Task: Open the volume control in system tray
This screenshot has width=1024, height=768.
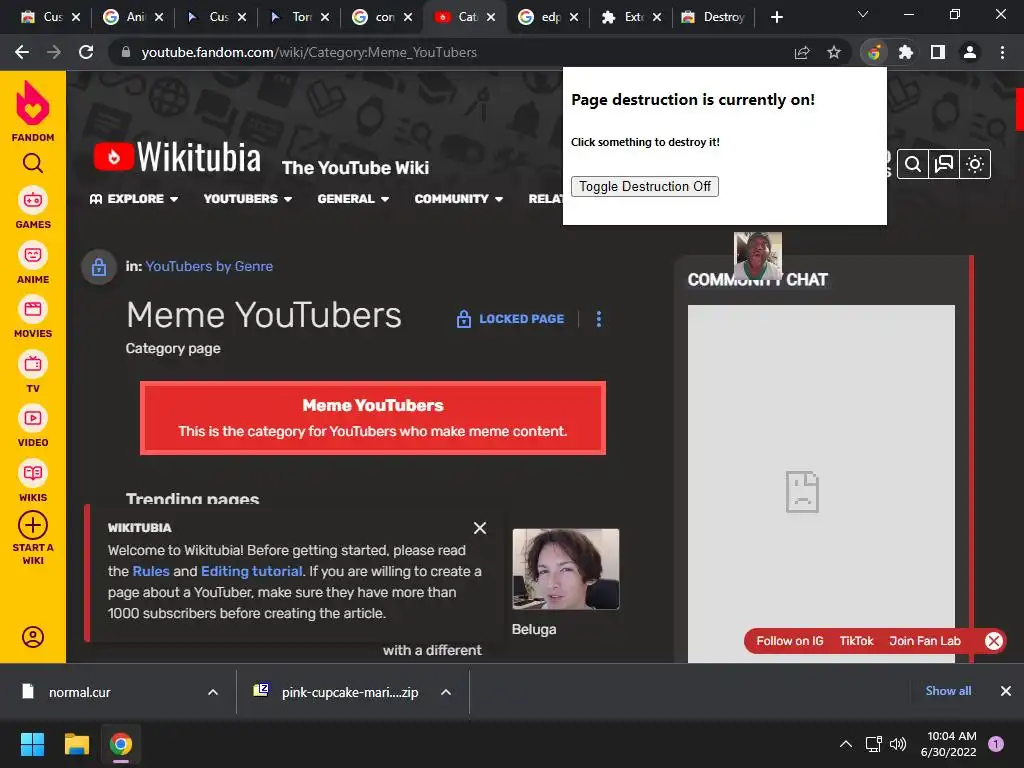Action: pos(898,744)
